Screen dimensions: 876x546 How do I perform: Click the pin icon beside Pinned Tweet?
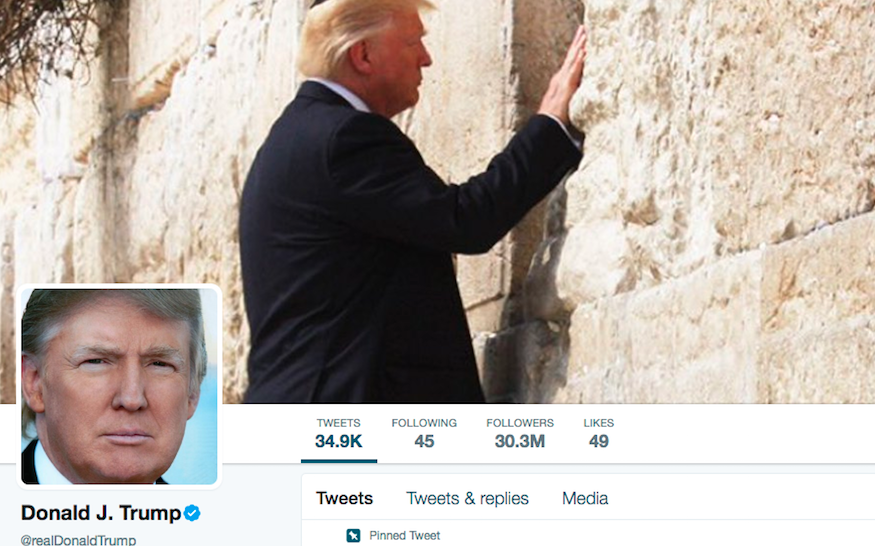coord(353,535)
